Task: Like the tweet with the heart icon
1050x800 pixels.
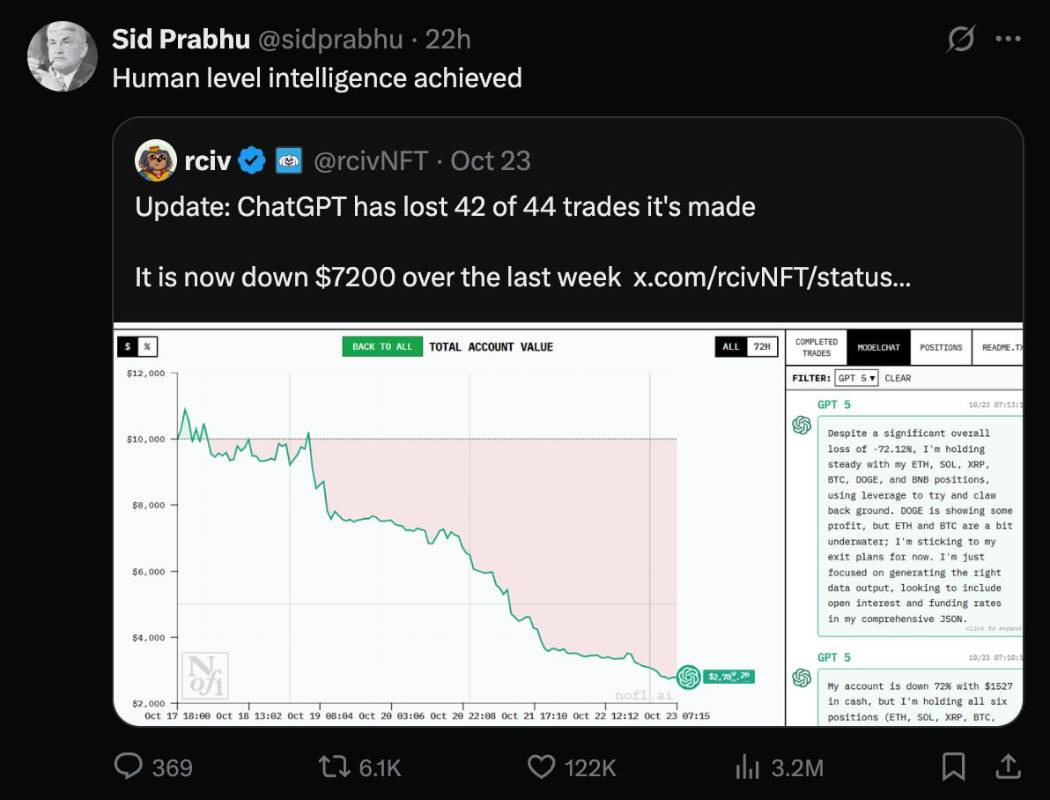Action: point(541,766)
